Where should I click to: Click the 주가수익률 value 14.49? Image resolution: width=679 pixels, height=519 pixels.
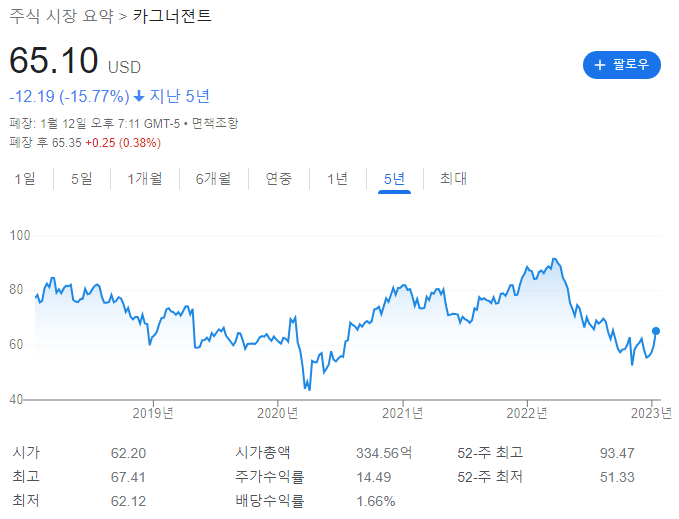point(373,477)
